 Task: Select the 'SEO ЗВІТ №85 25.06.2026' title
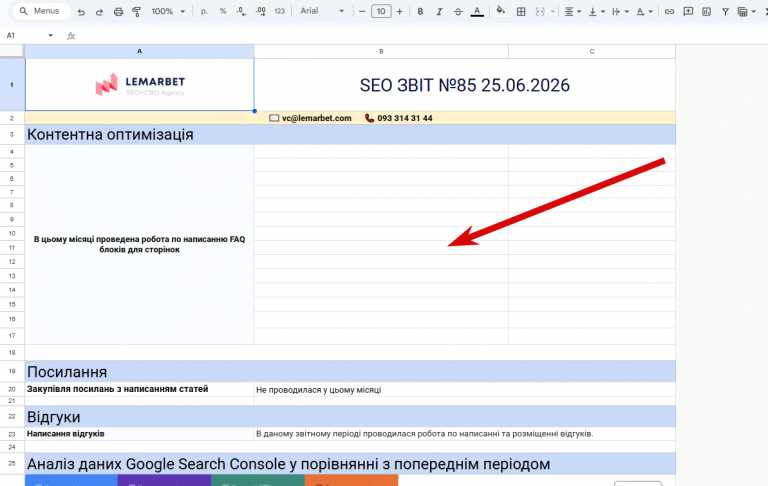click(464, 85)
